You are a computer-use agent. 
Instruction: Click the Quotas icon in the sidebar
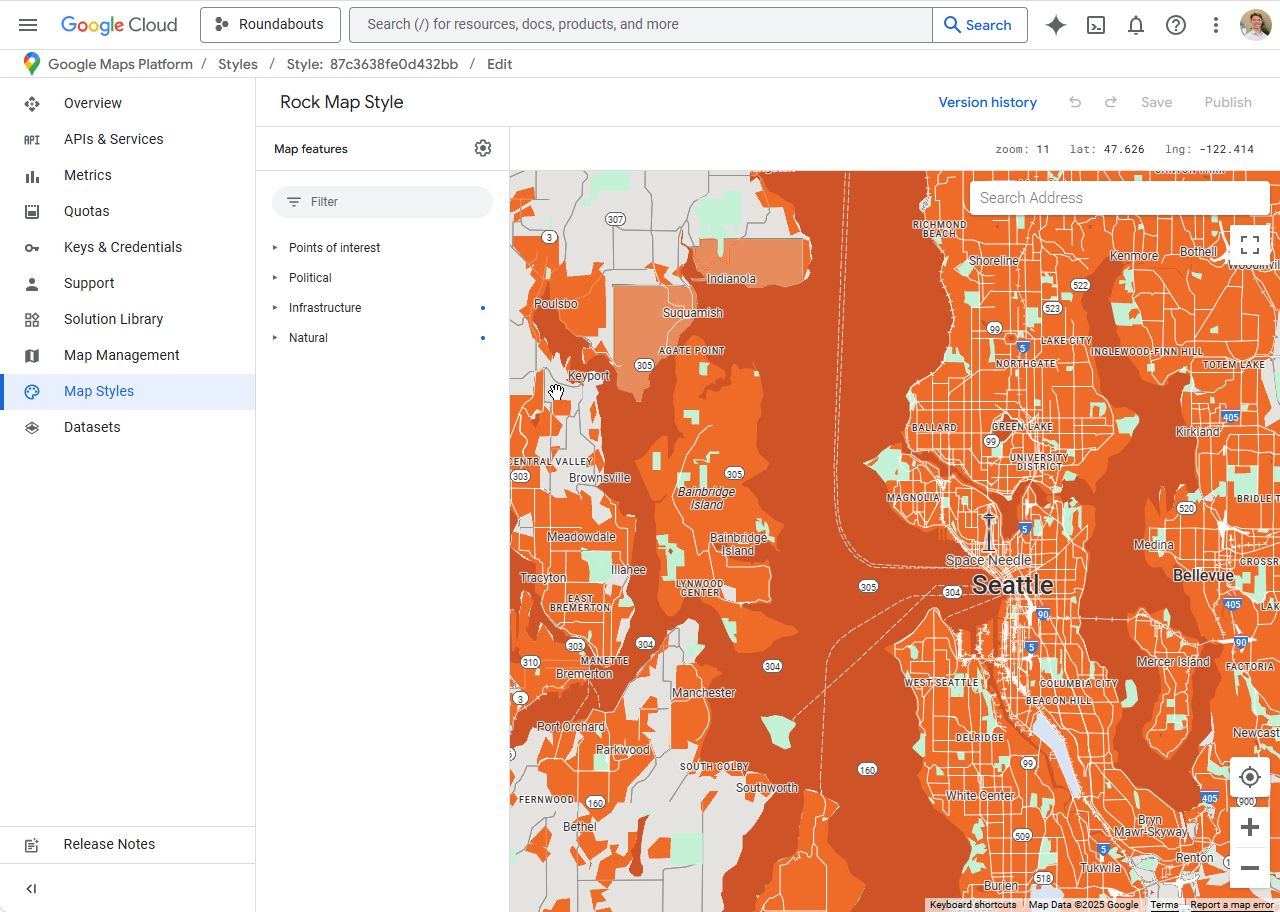(x=32, y=211)
